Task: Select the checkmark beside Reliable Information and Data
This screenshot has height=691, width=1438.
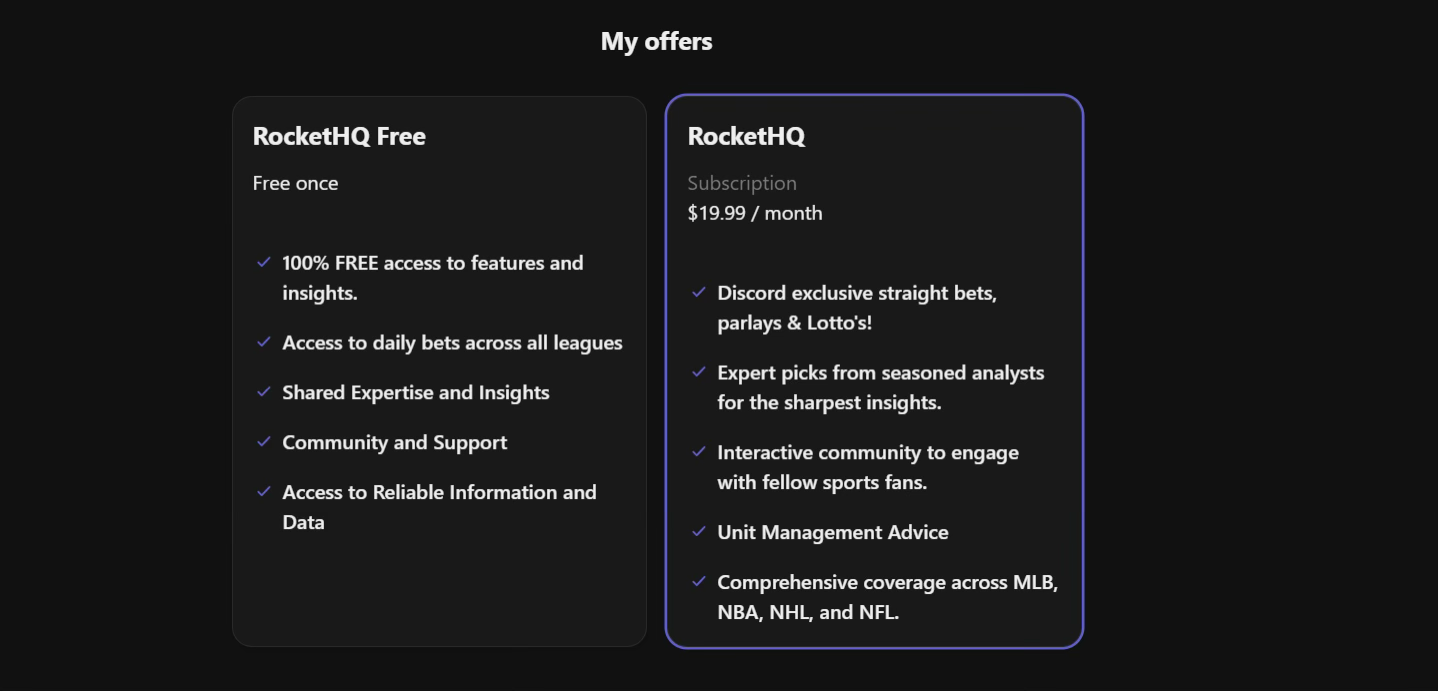Action: (264, 492)
